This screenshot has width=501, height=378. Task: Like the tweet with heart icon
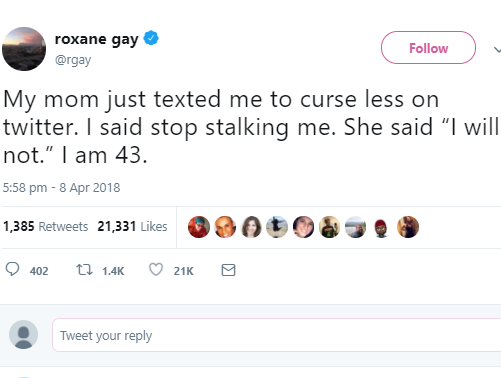[x=156, y=270]
